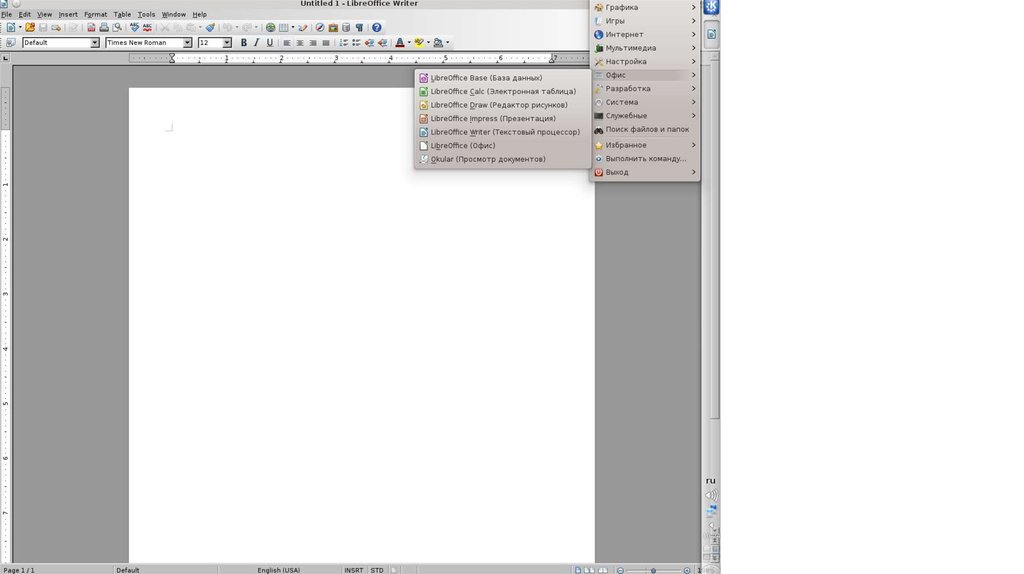This screenshot has height=574, width=1024.
Task: Open a file with the Open folder icon
Action: [30, 27]
